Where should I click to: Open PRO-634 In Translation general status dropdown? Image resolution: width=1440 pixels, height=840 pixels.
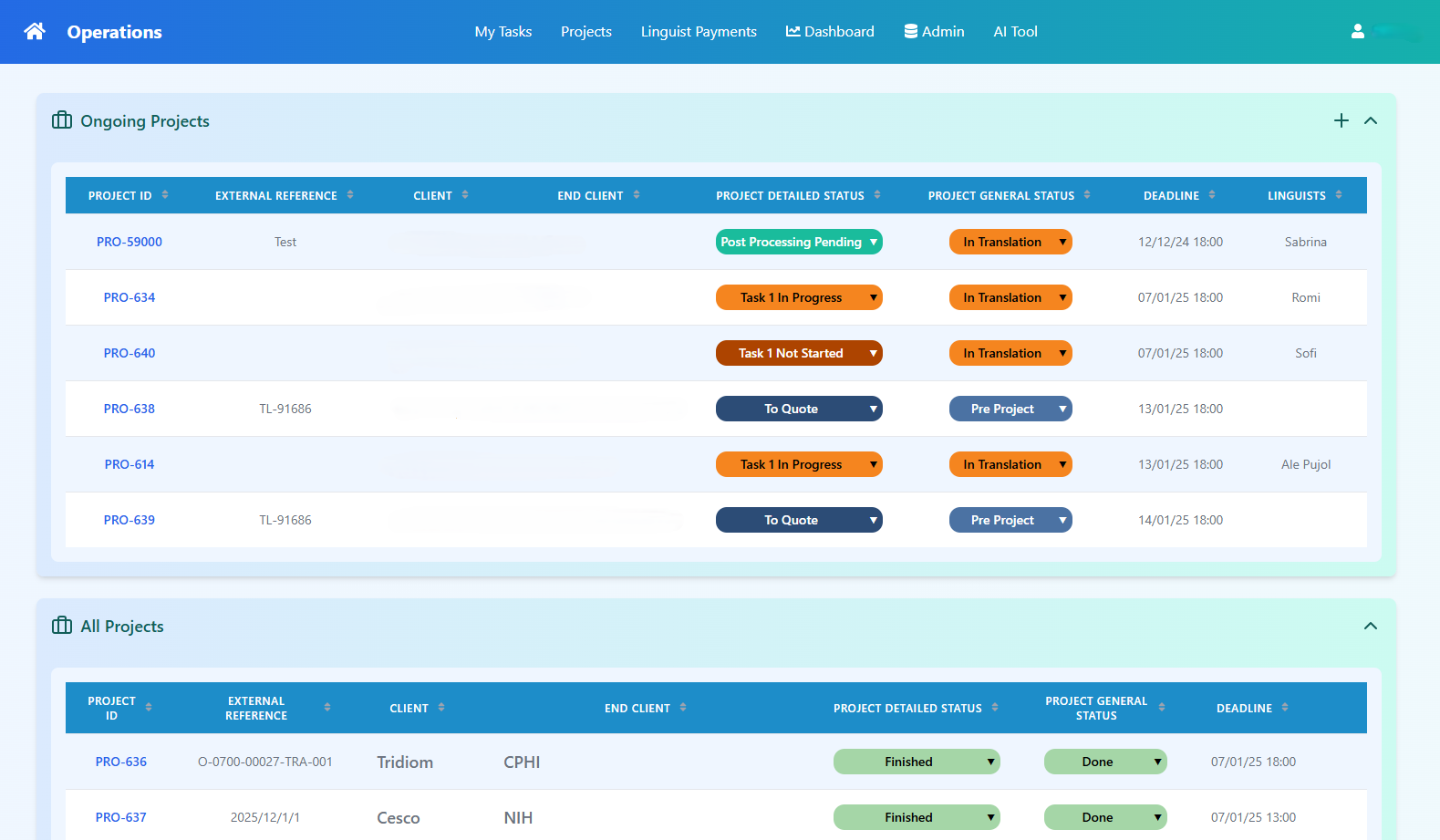1010,297
